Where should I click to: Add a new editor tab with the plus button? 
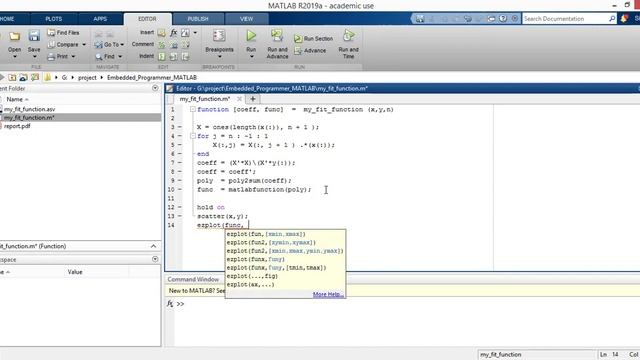[253, 99]
